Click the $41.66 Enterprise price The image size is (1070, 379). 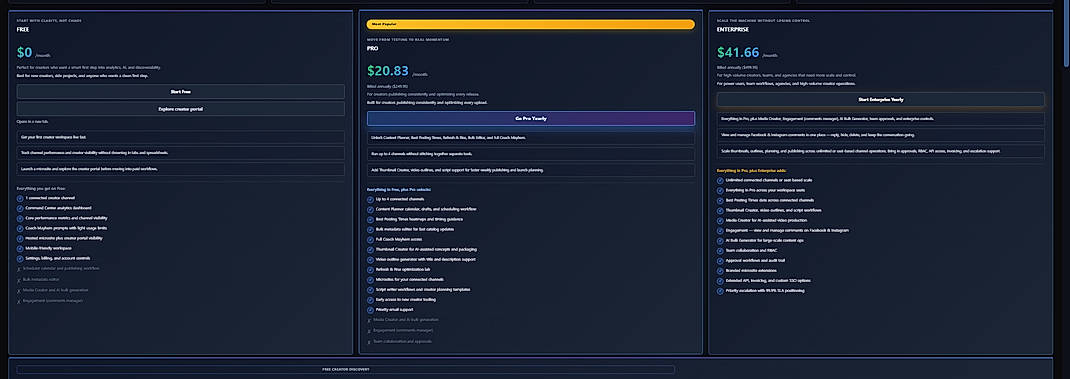coord(738,52)
